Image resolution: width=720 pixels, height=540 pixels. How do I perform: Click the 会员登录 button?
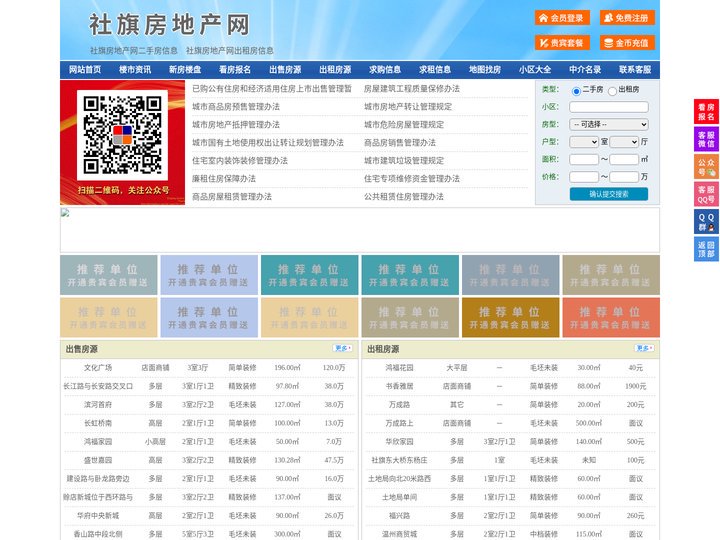(x=562, y=18)
